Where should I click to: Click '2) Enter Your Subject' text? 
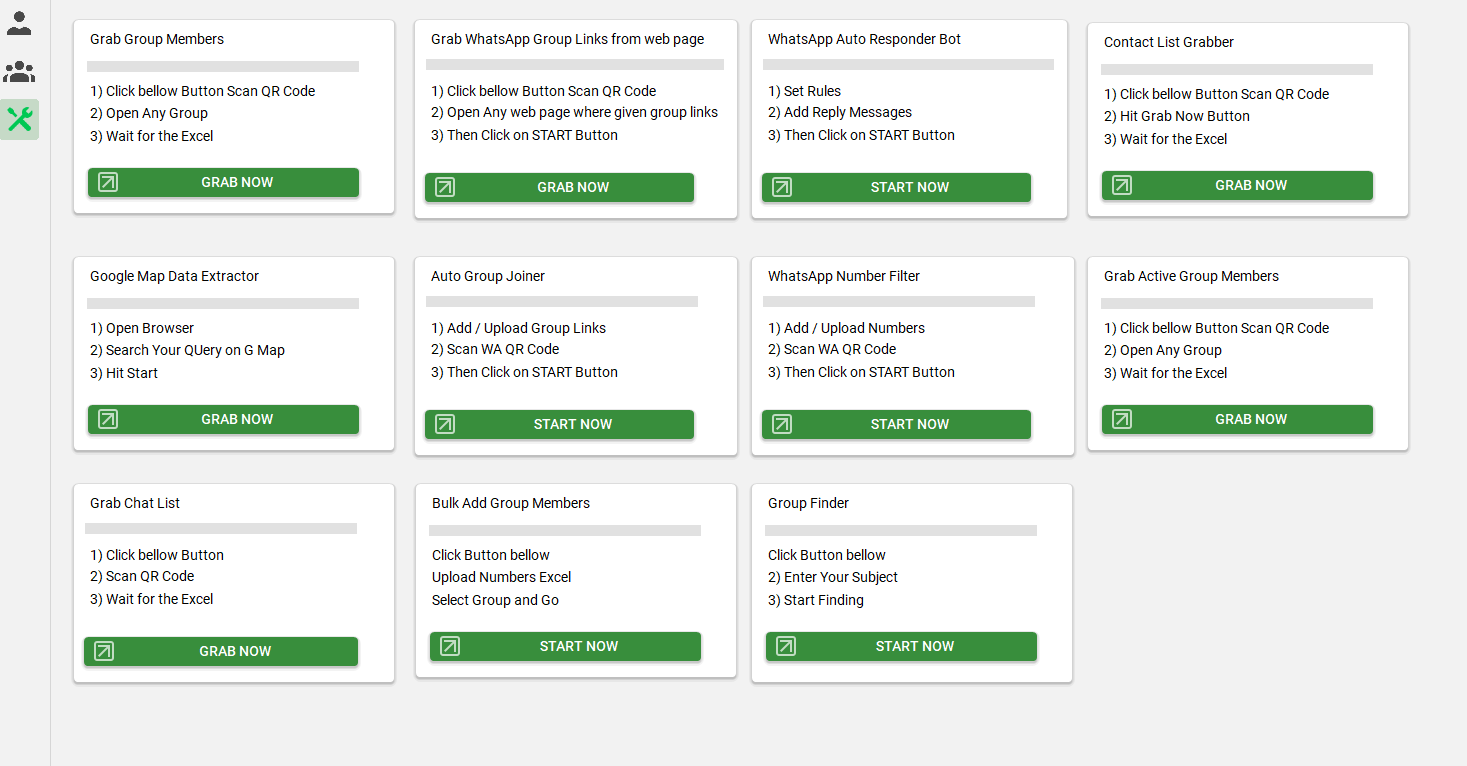833,577
